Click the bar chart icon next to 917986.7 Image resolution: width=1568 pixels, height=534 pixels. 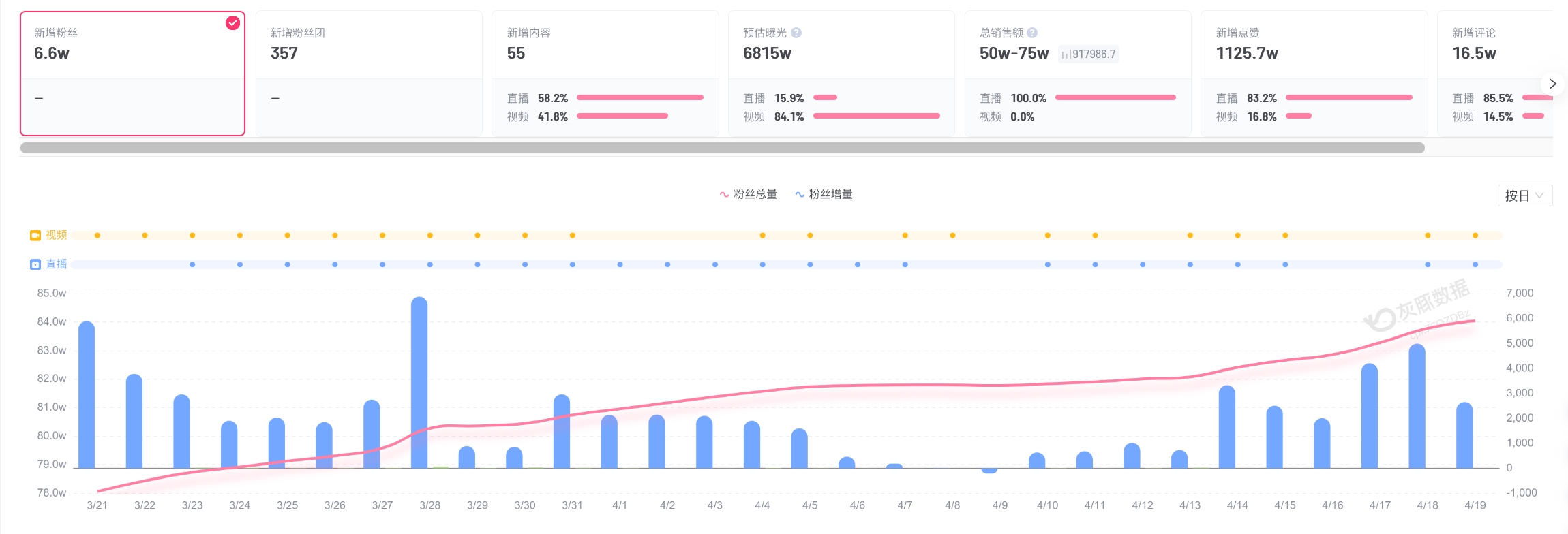pyautogui.click(x=1066, y=54)
